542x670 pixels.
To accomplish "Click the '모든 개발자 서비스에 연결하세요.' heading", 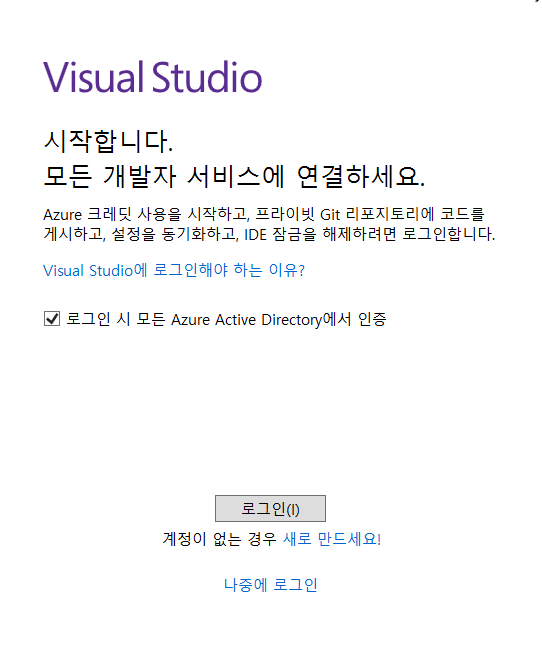I will pos(234,176).
